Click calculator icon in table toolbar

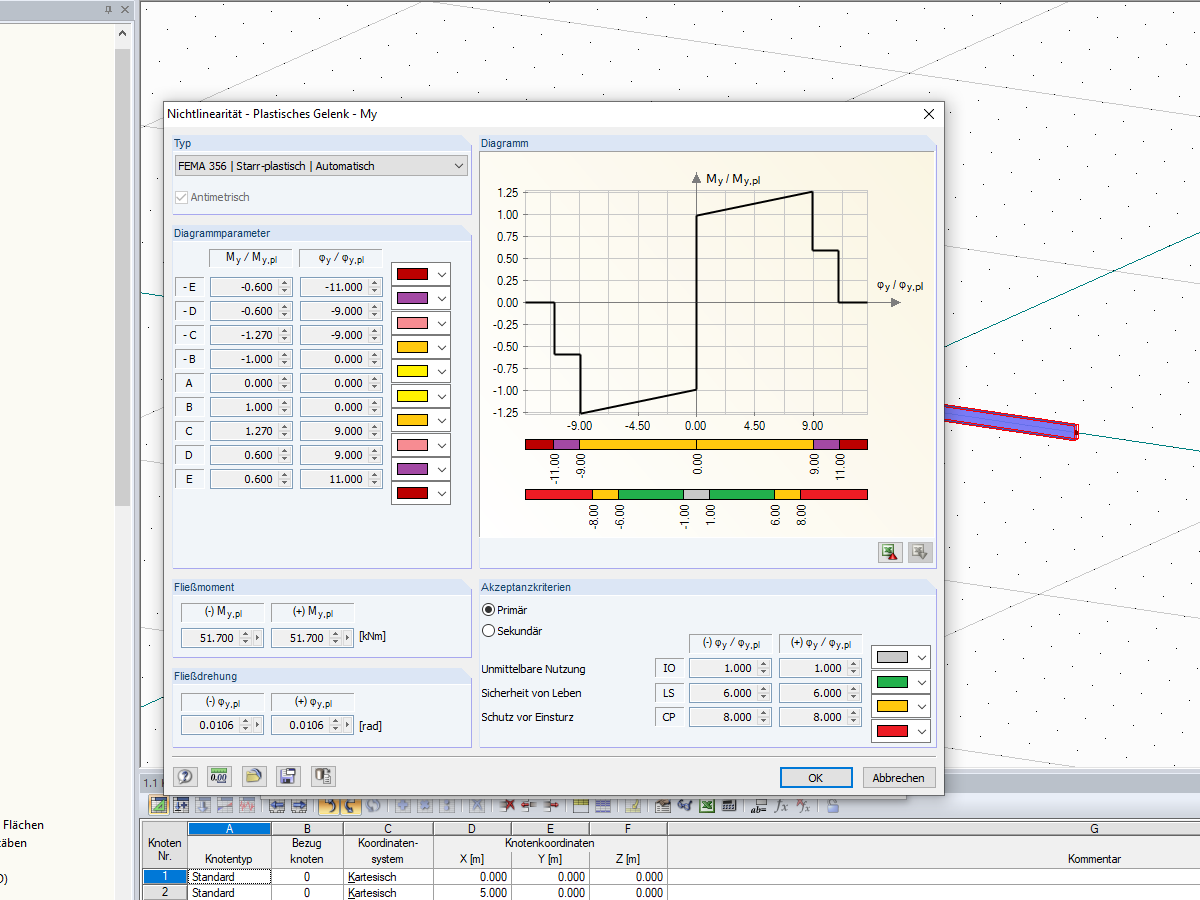tap(729, 805)
